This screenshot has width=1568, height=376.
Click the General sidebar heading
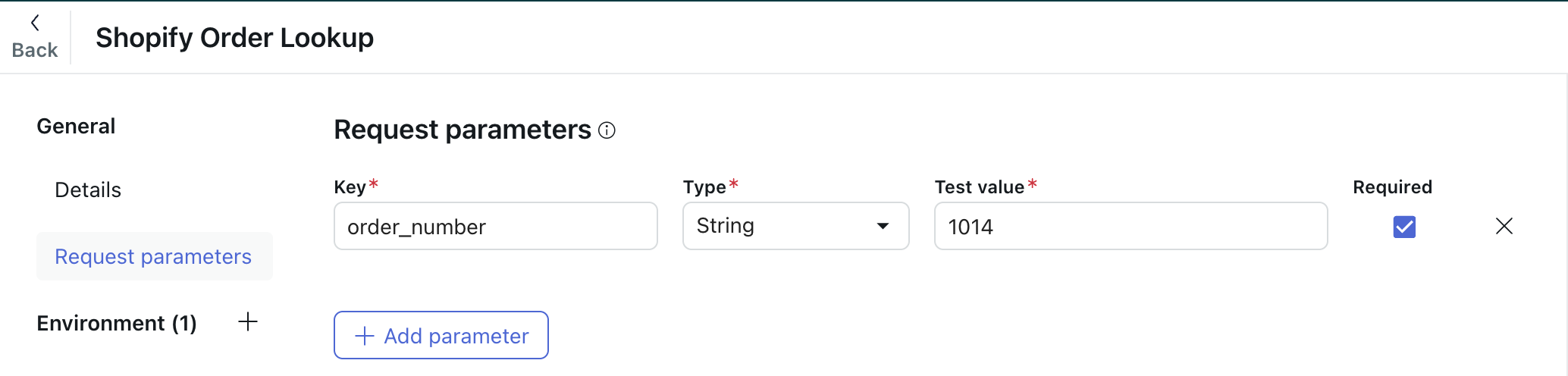[76, 126]
